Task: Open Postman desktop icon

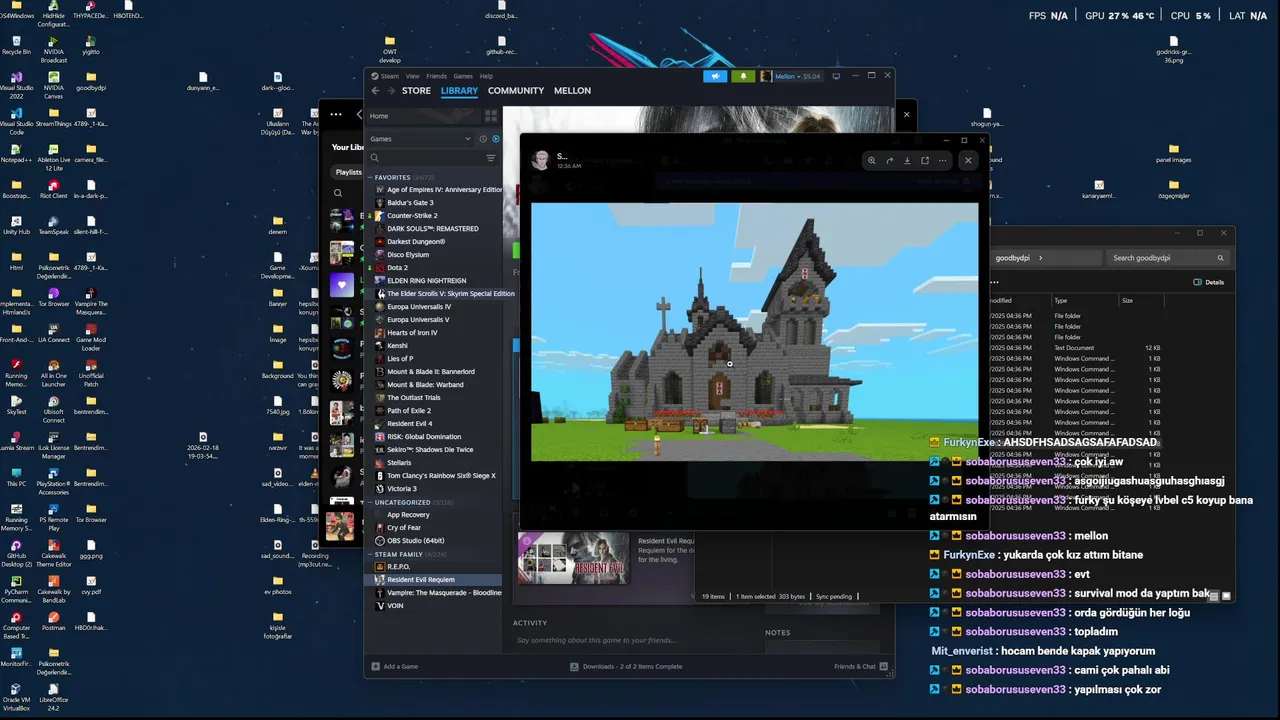Action: (x=54, y=620)
